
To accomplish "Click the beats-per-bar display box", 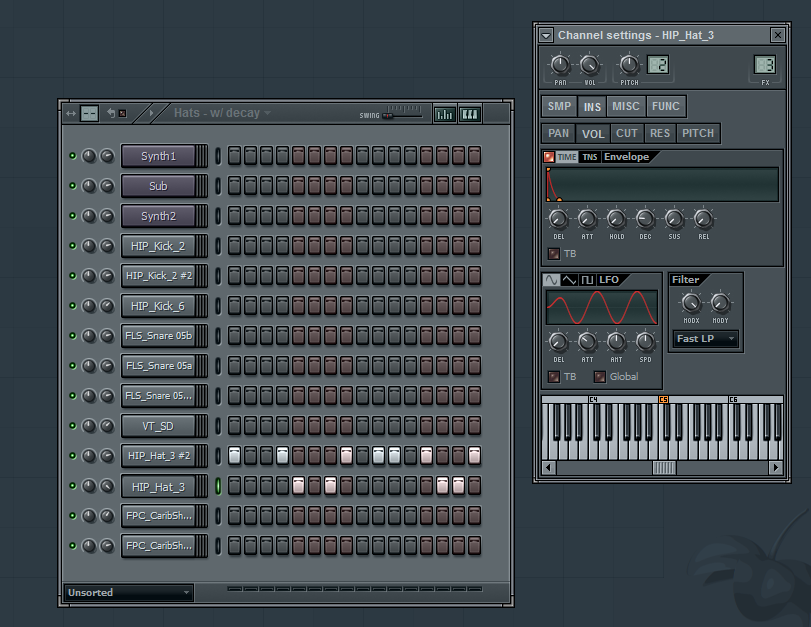I will 89,113.
